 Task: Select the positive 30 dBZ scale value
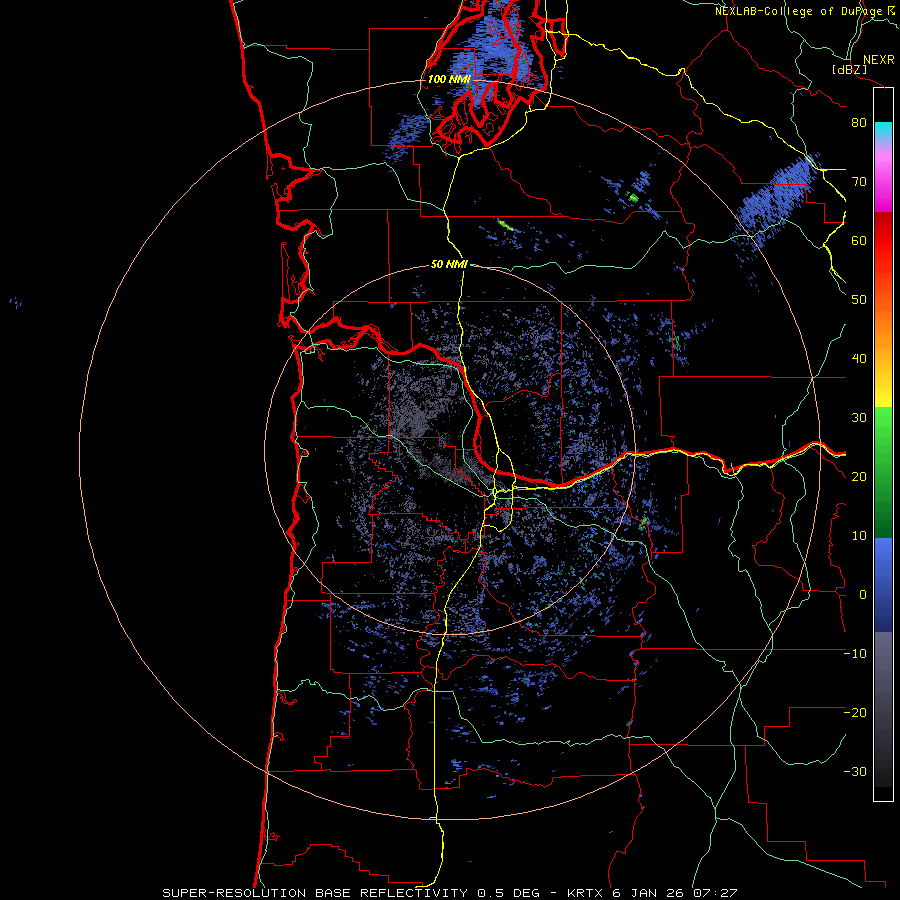pos(859,418)
